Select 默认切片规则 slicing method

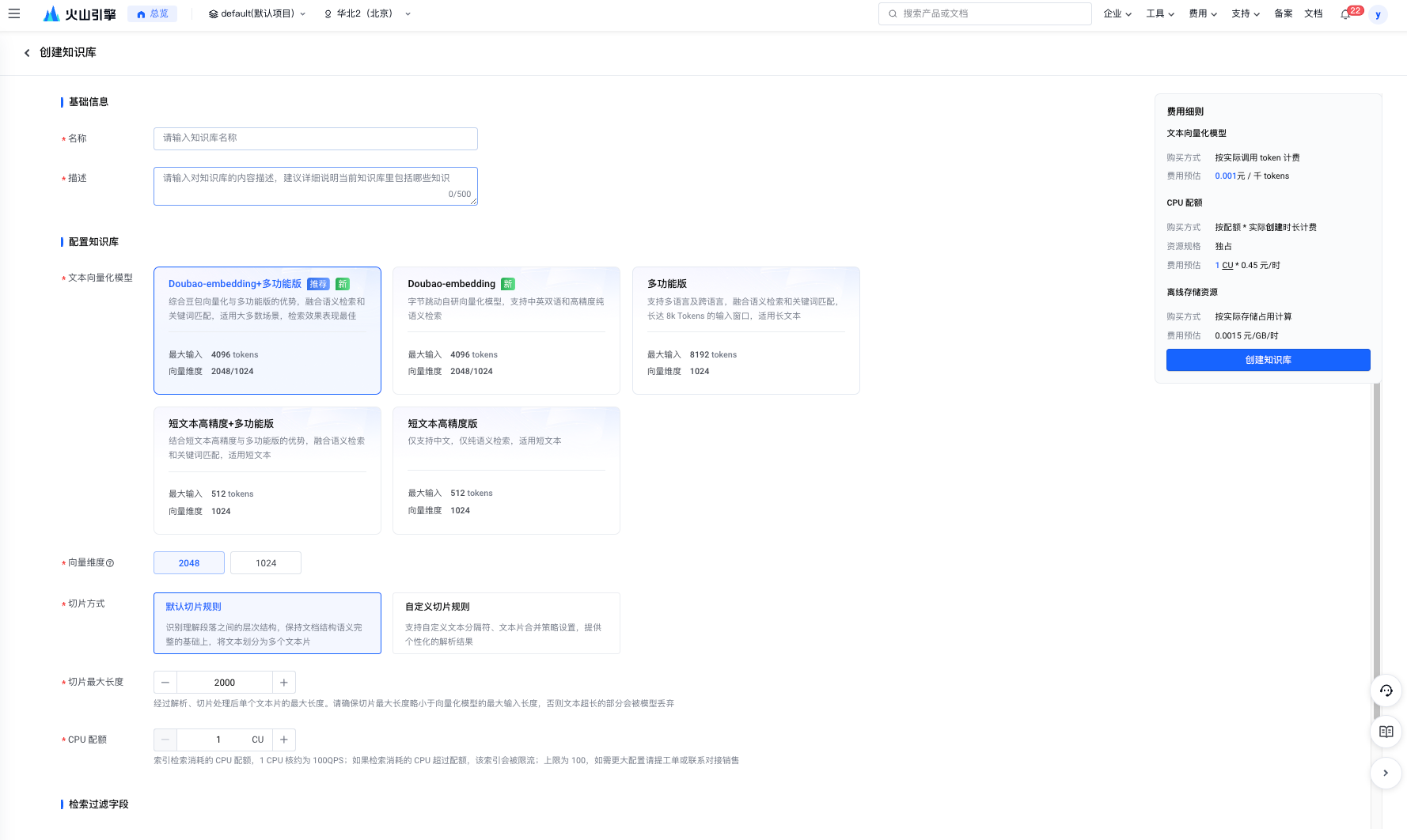click(x=267, y=623)
